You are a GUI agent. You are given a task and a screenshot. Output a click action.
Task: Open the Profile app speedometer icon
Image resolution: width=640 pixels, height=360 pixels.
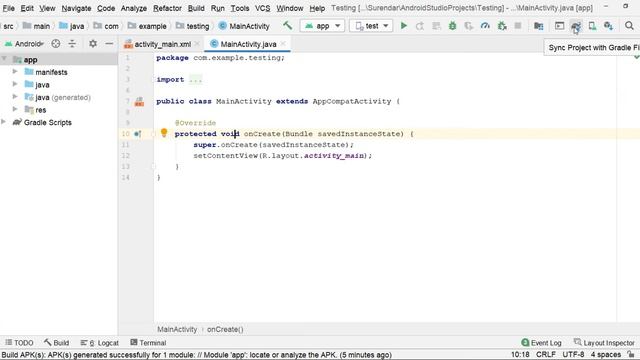485,26
